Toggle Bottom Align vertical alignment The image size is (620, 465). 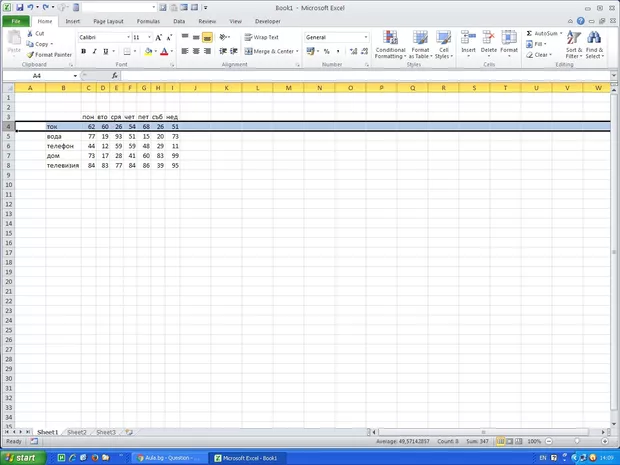[207, 37]
